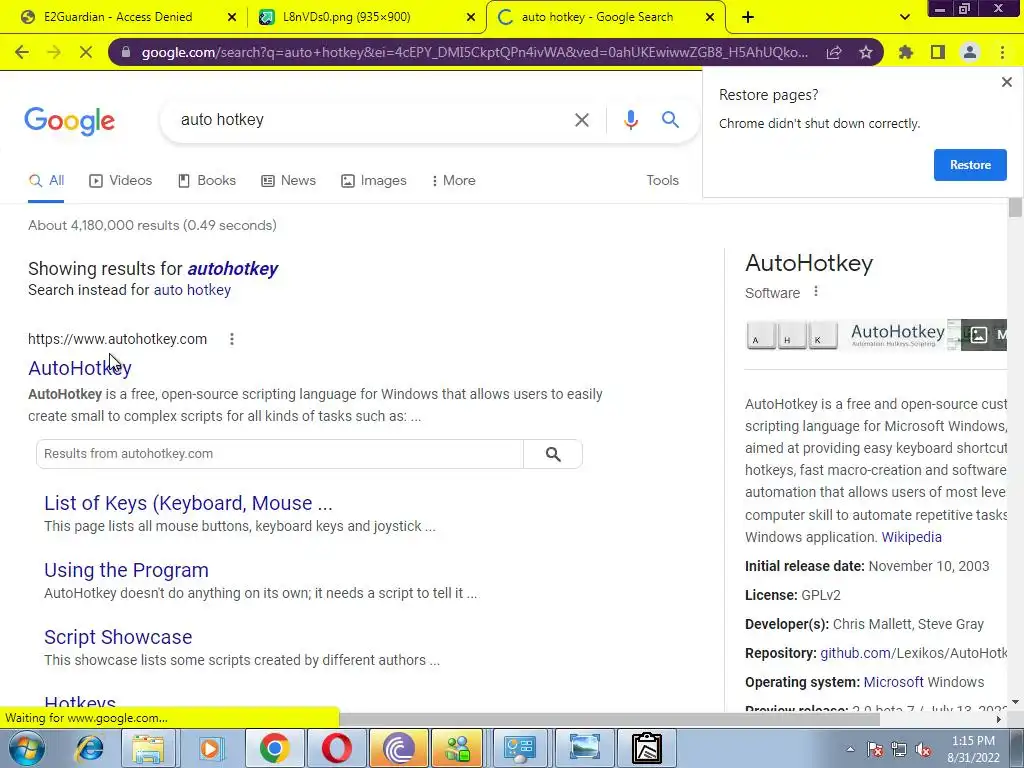This screenshot has width=1024, height=768.
Task: Click the corrected autohotkey suggestion link
Action: pyautogui.click(x=232, y=269)
